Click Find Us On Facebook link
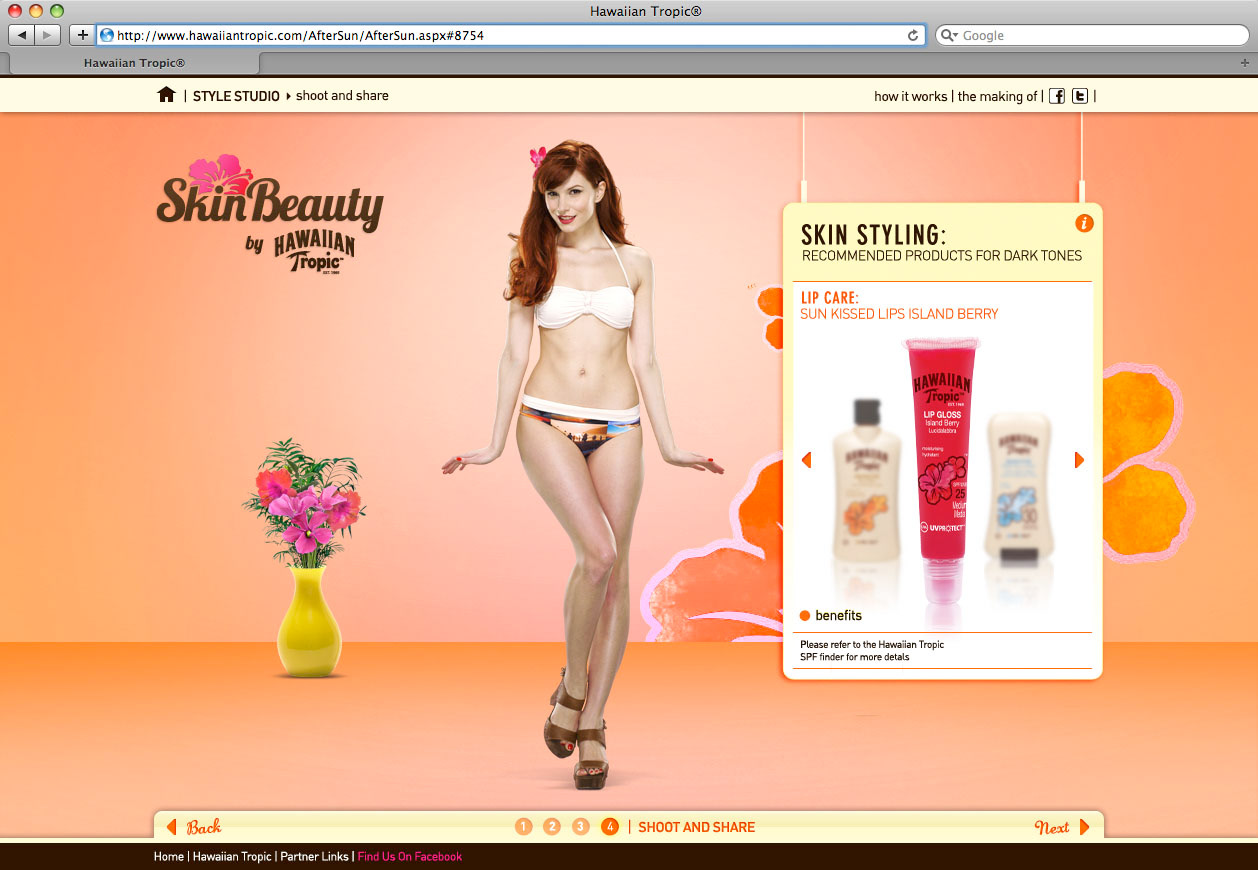Image resolution: width=1258 pixels, height=870 pixels. 410,857
